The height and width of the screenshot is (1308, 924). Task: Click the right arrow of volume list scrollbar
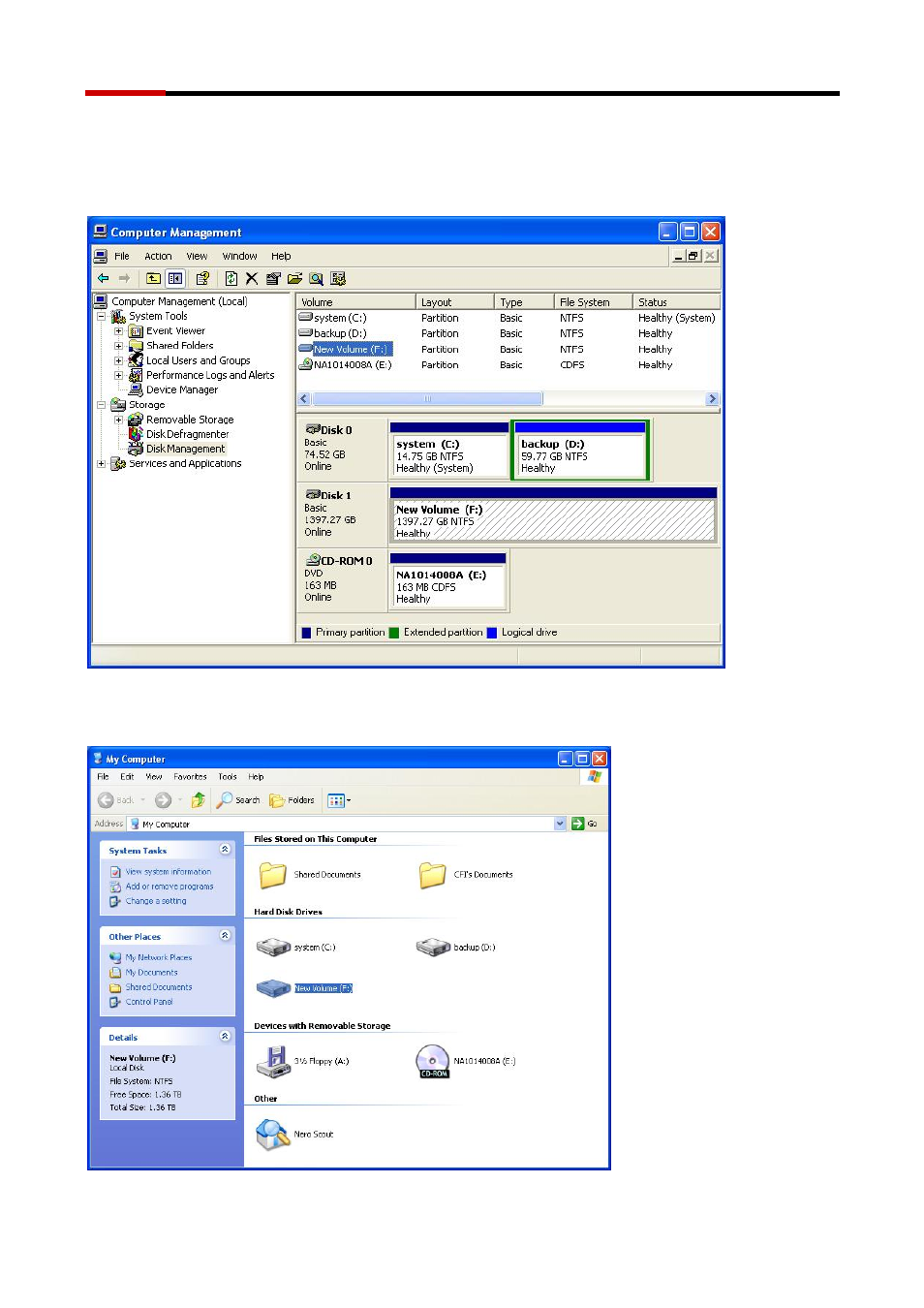tap(712, 399)
